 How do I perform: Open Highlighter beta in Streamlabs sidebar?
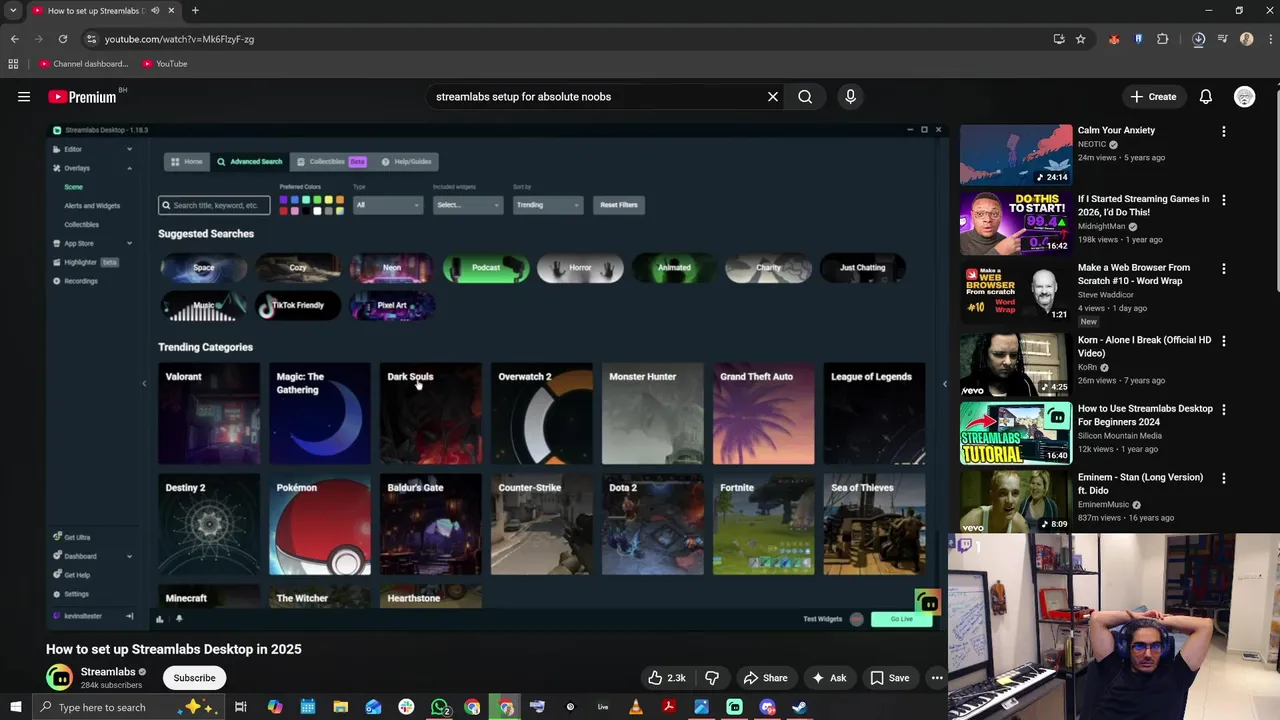[x=86, y=262]
